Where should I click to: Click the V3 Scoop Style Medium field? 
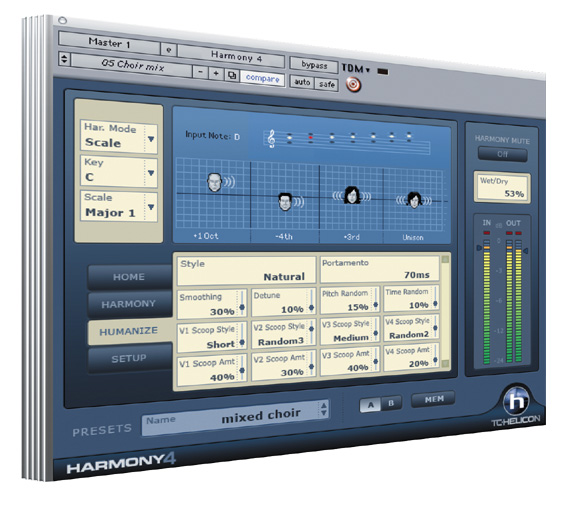(x=349, y=330)
